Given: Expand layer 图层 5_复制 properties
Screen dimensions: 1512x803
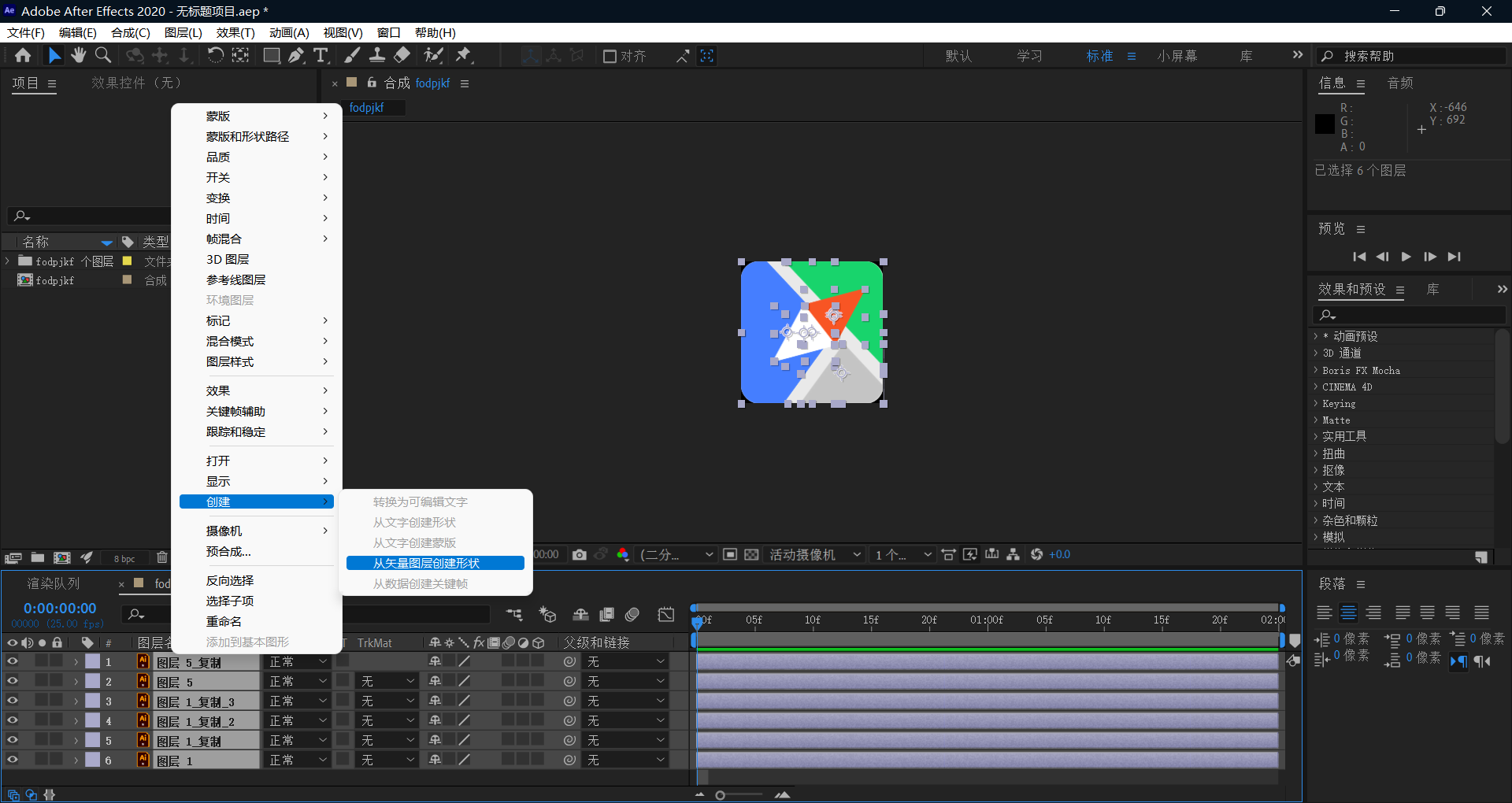Looking at the screenshot, I should click(76, 662).
